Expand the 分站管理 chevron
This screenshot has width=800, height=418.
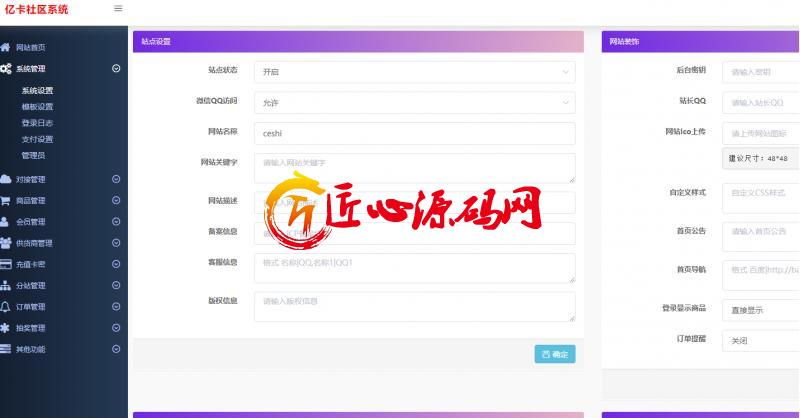(x=116, y=285)
